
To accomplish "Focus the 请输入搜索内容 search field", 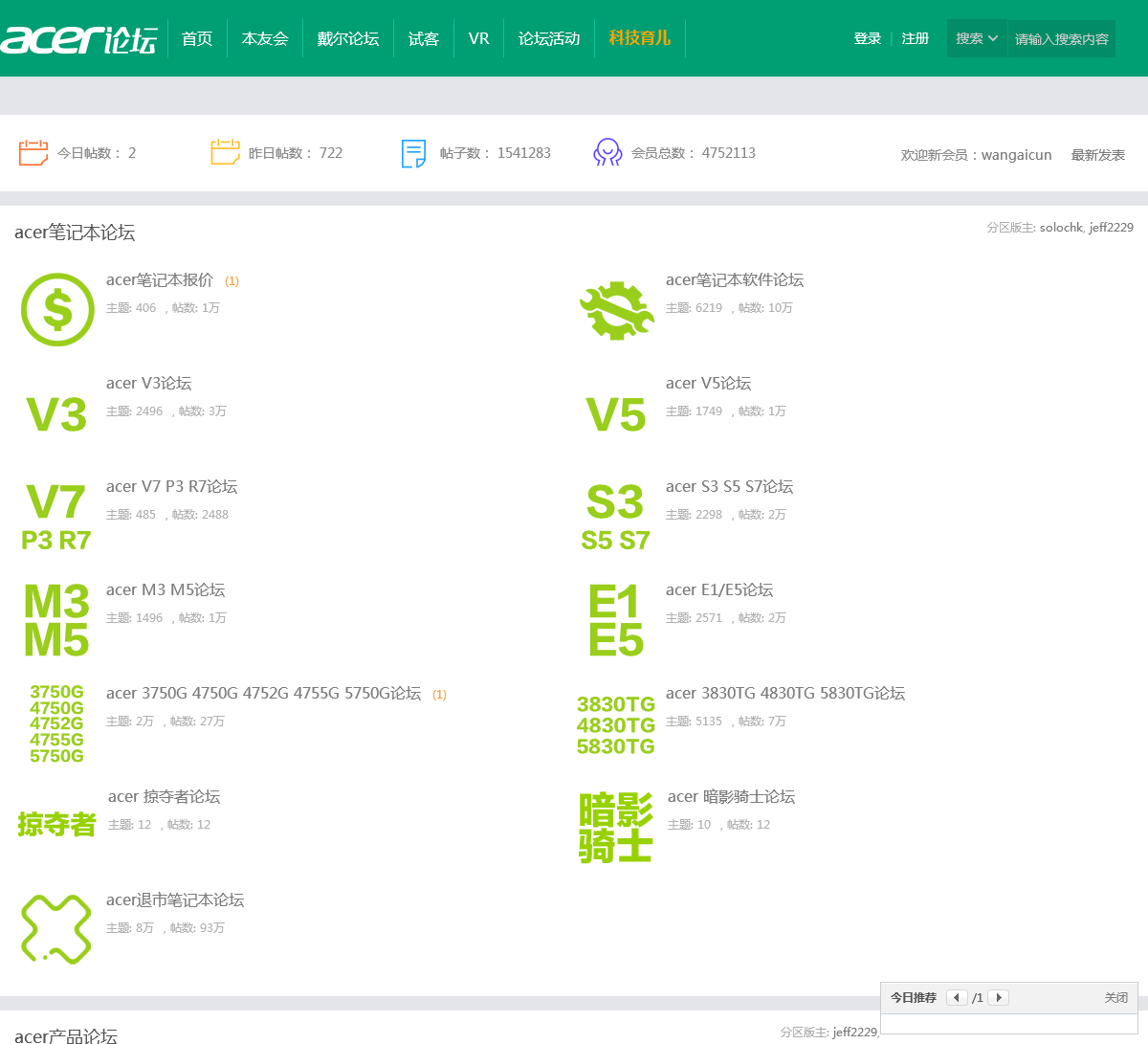I will tap(1062, 39).
